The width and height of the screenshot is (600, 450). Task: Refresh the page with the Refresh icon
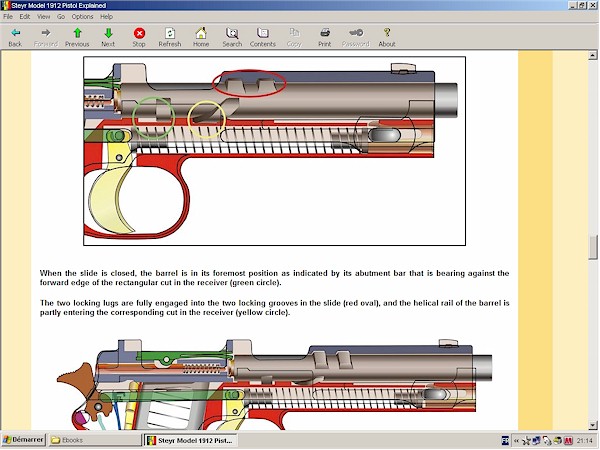pos(170,33)
